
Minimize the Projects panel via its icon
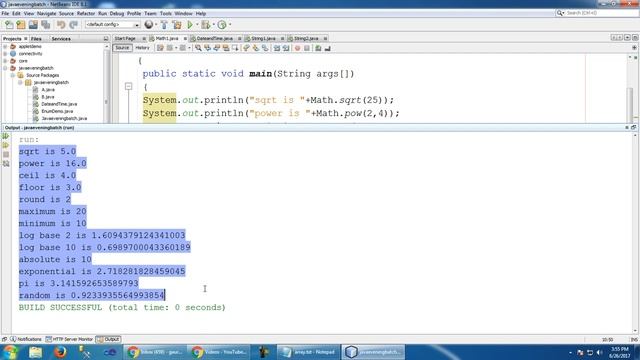106,38
